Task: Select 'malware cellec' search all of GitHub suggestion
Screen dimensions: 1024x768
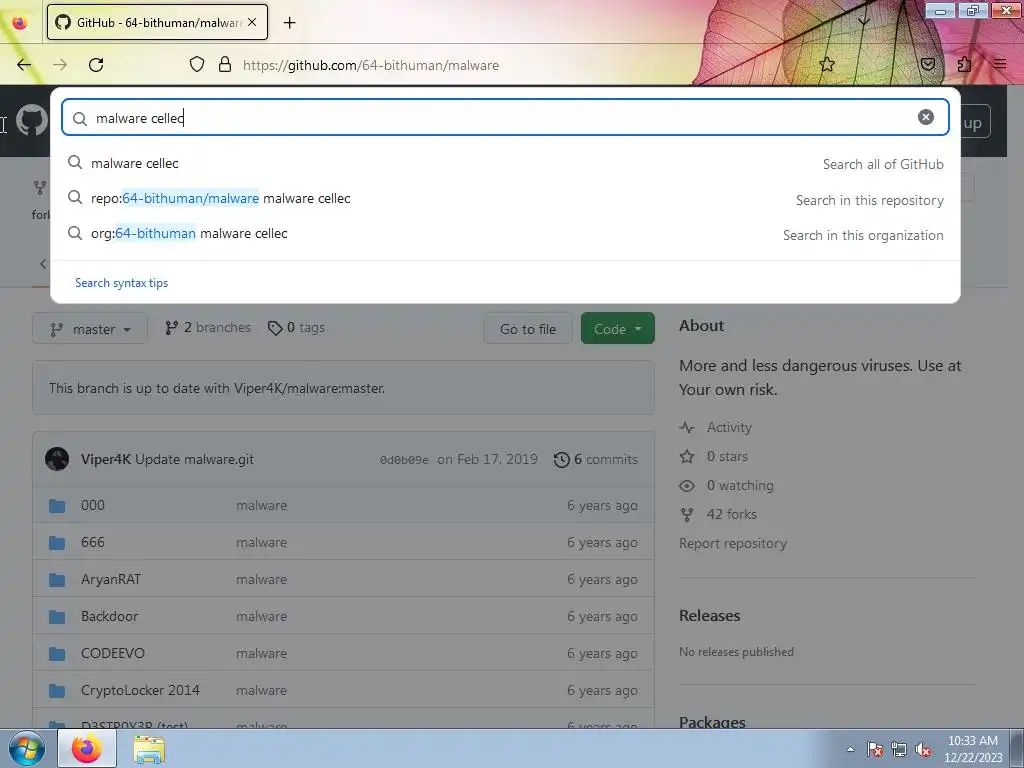Action: pyautogui.click(x=505, y=163)
